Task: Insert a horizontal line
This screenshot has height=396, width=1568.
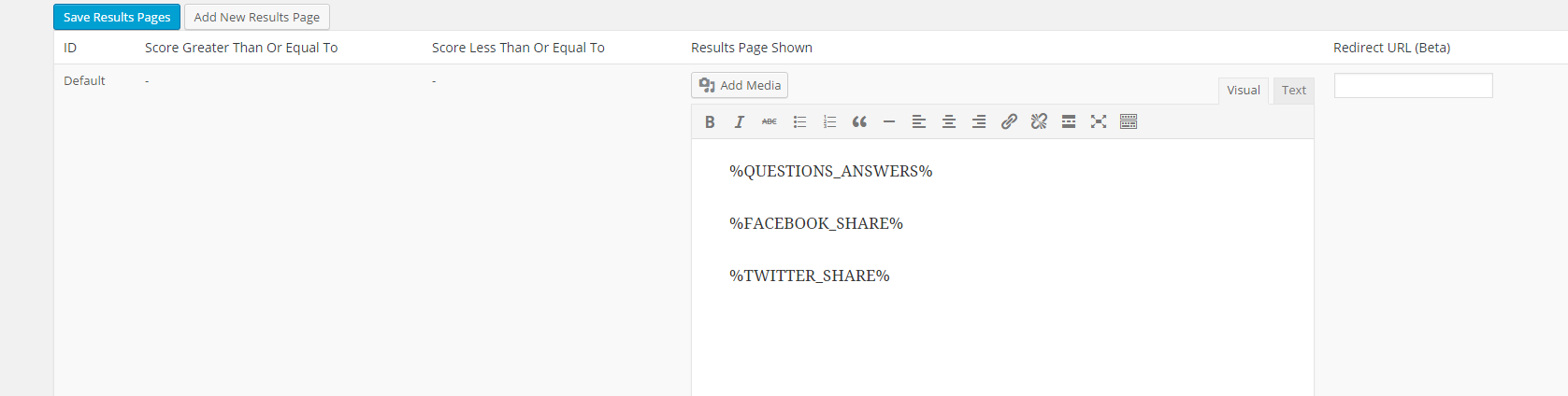Action: [889, 121]
